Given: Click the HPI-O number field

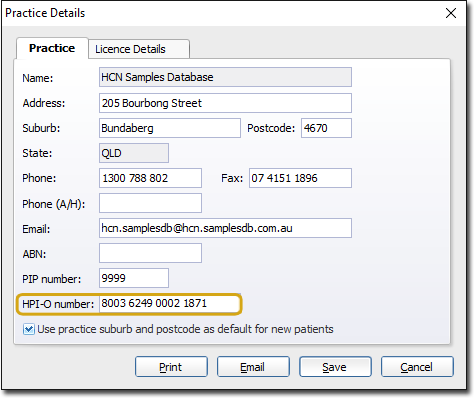Looking at the screenshot, I should [x=169, y=304].
